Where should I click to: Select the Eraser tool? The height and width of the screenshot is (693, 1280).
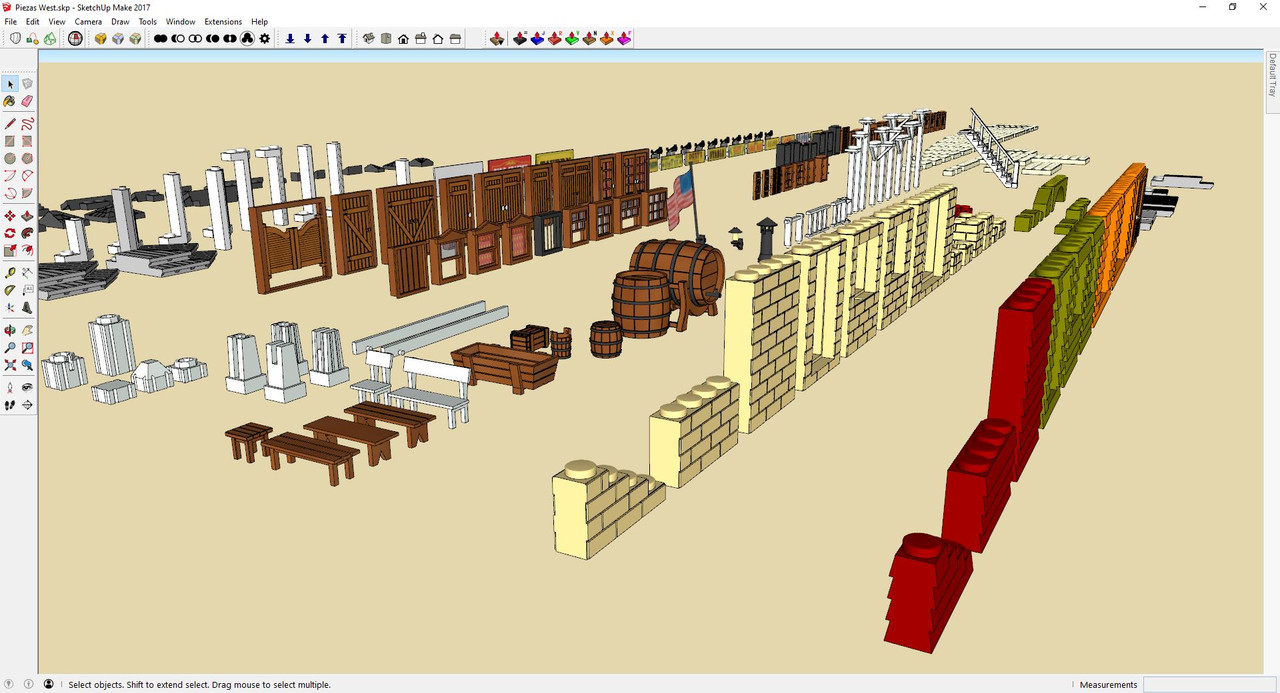click(x=27, y=101)
